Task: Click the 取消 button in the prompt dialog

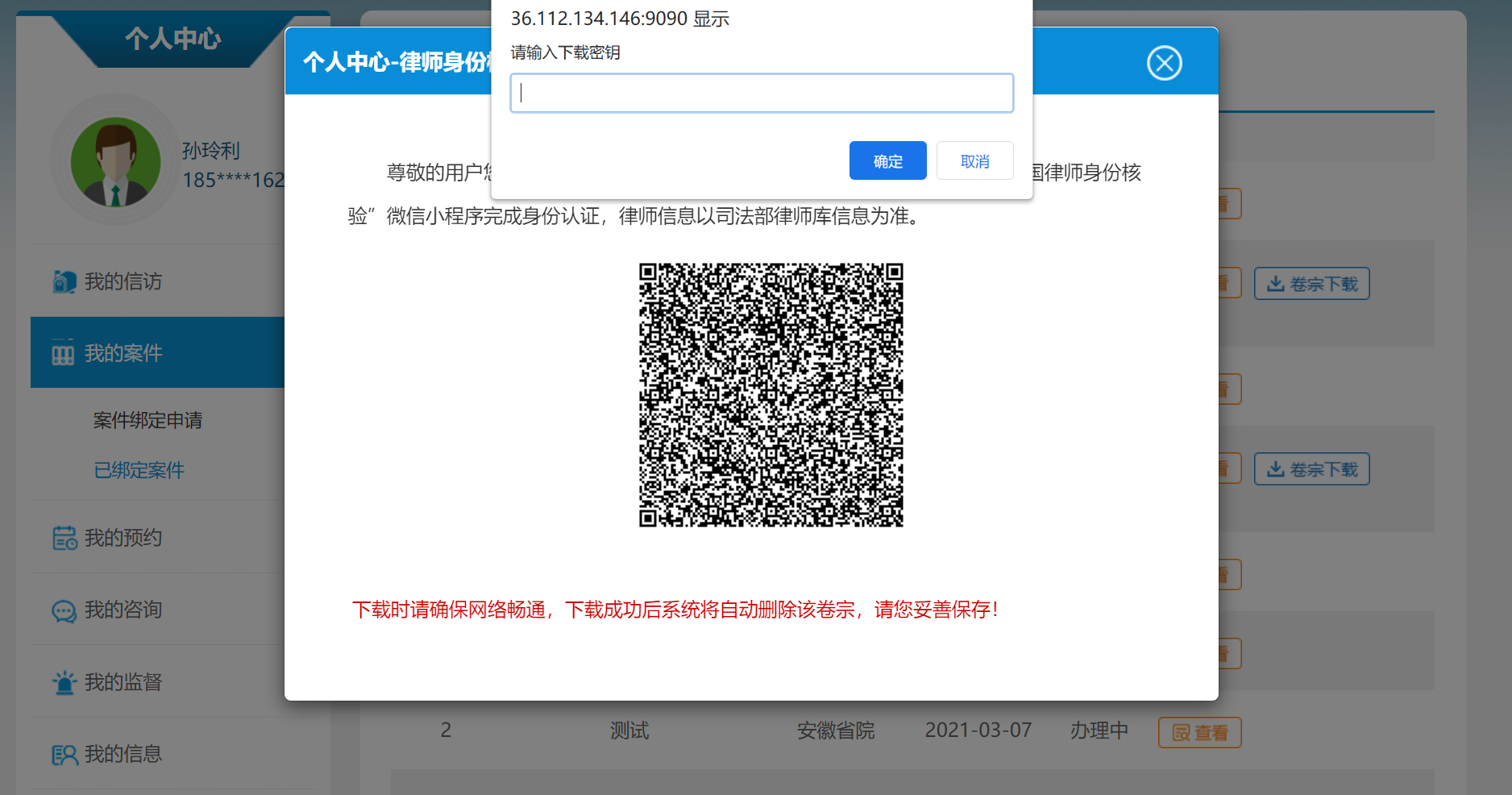Action: 974,160
